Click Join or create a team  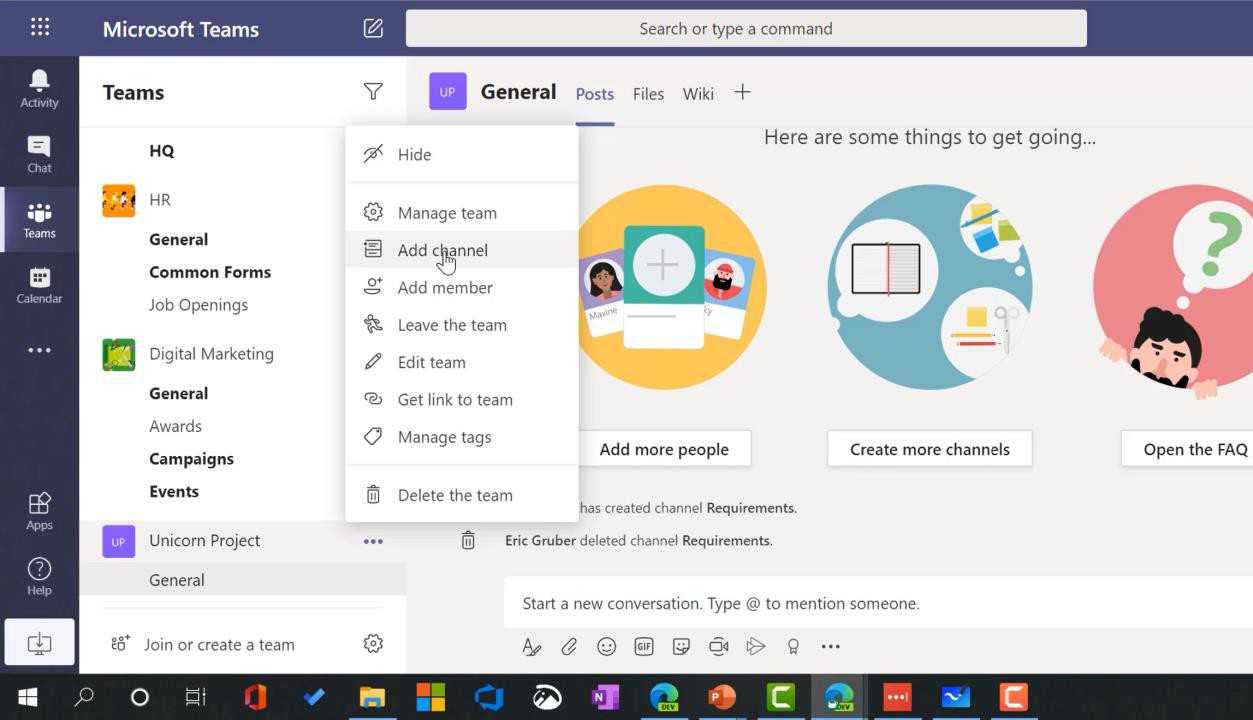(x=203, y=644)
